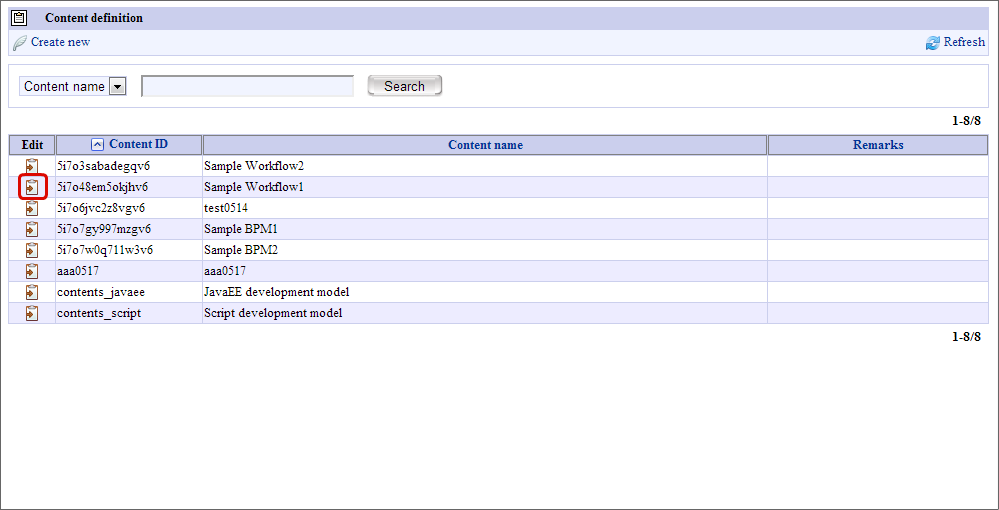Open edit icon for test0514 row
This screenshot has width=999, height=510.
[x=32, y=208]
